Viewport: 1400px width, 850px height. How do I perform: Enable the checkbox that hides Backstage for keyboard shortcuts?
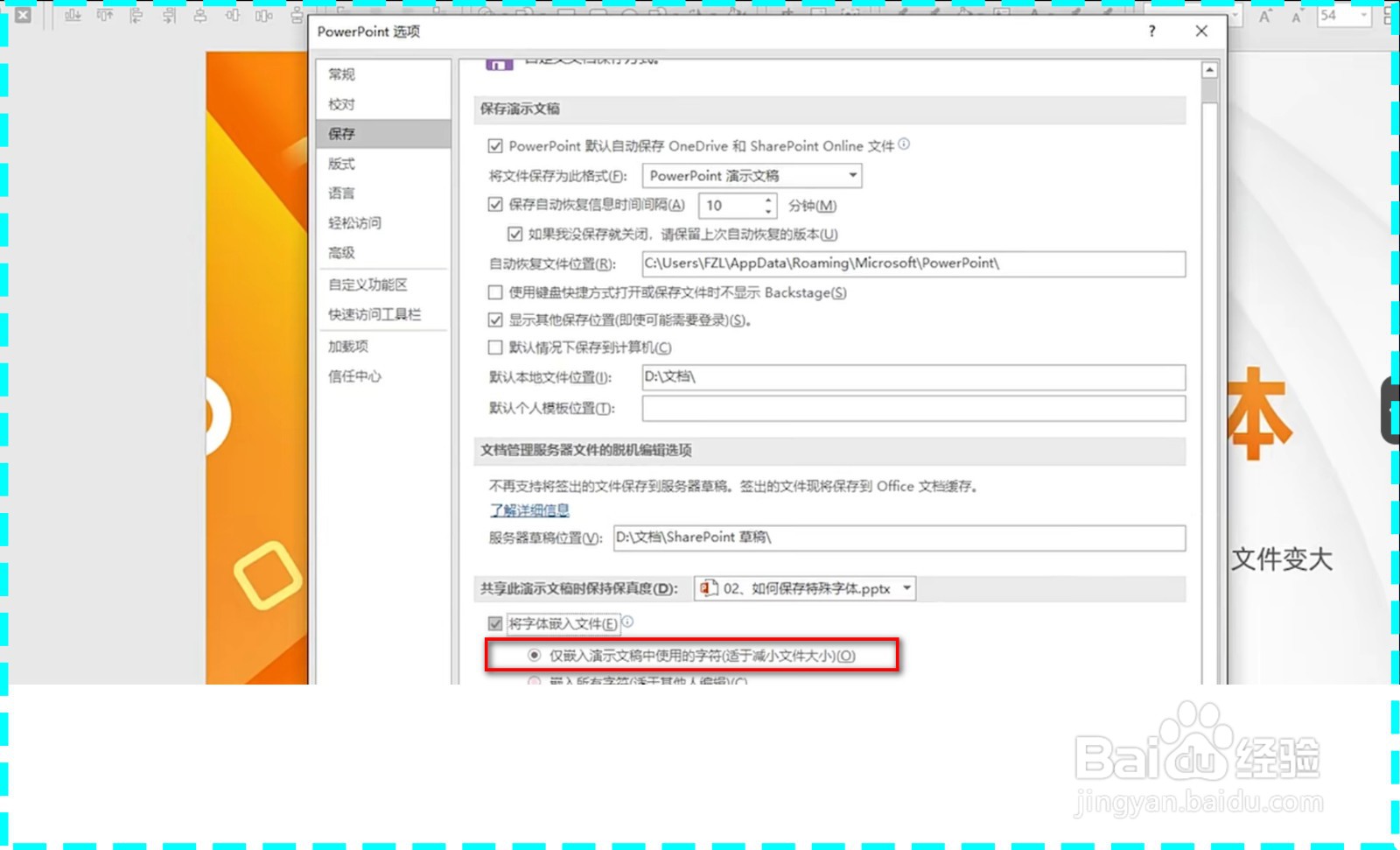coord(495,292)
